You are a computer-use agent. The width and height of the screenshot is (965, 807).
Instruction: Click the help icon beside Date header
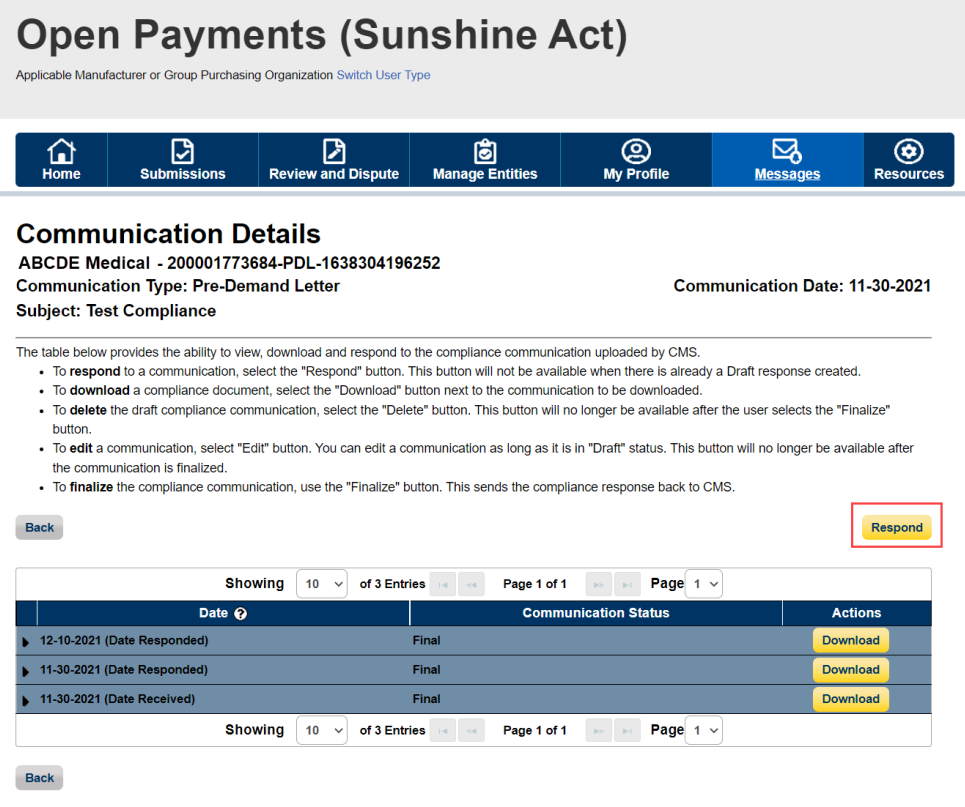coord(240,613)
